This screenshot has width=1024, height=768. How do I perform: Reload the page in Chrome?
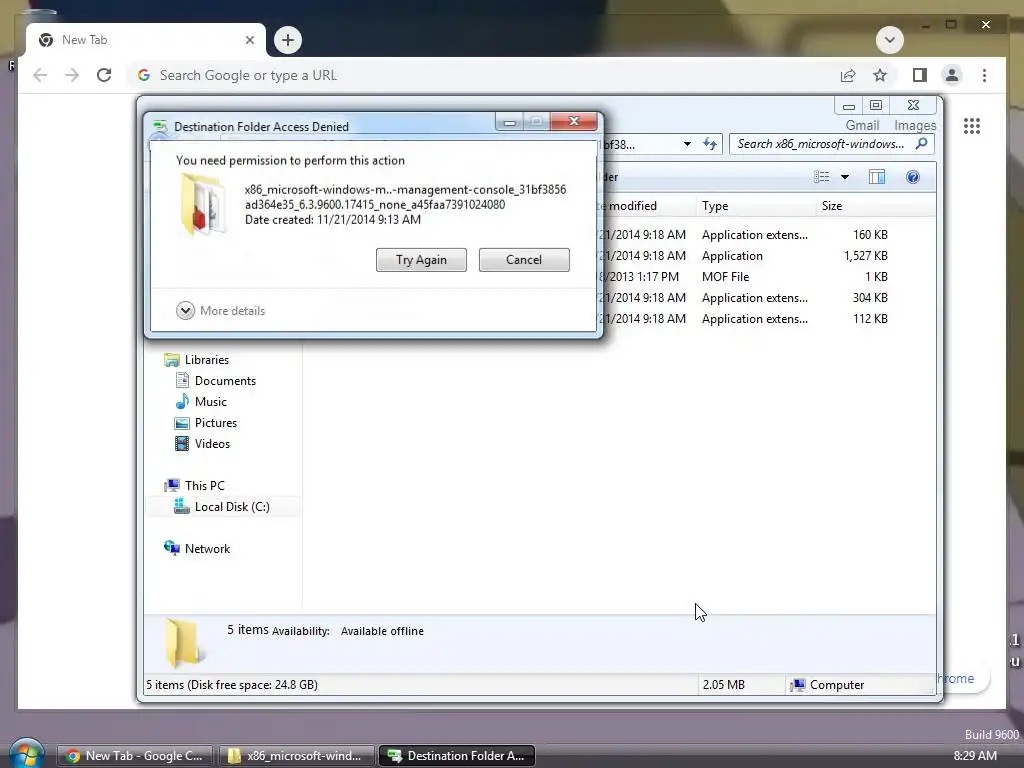click(104, 75)
